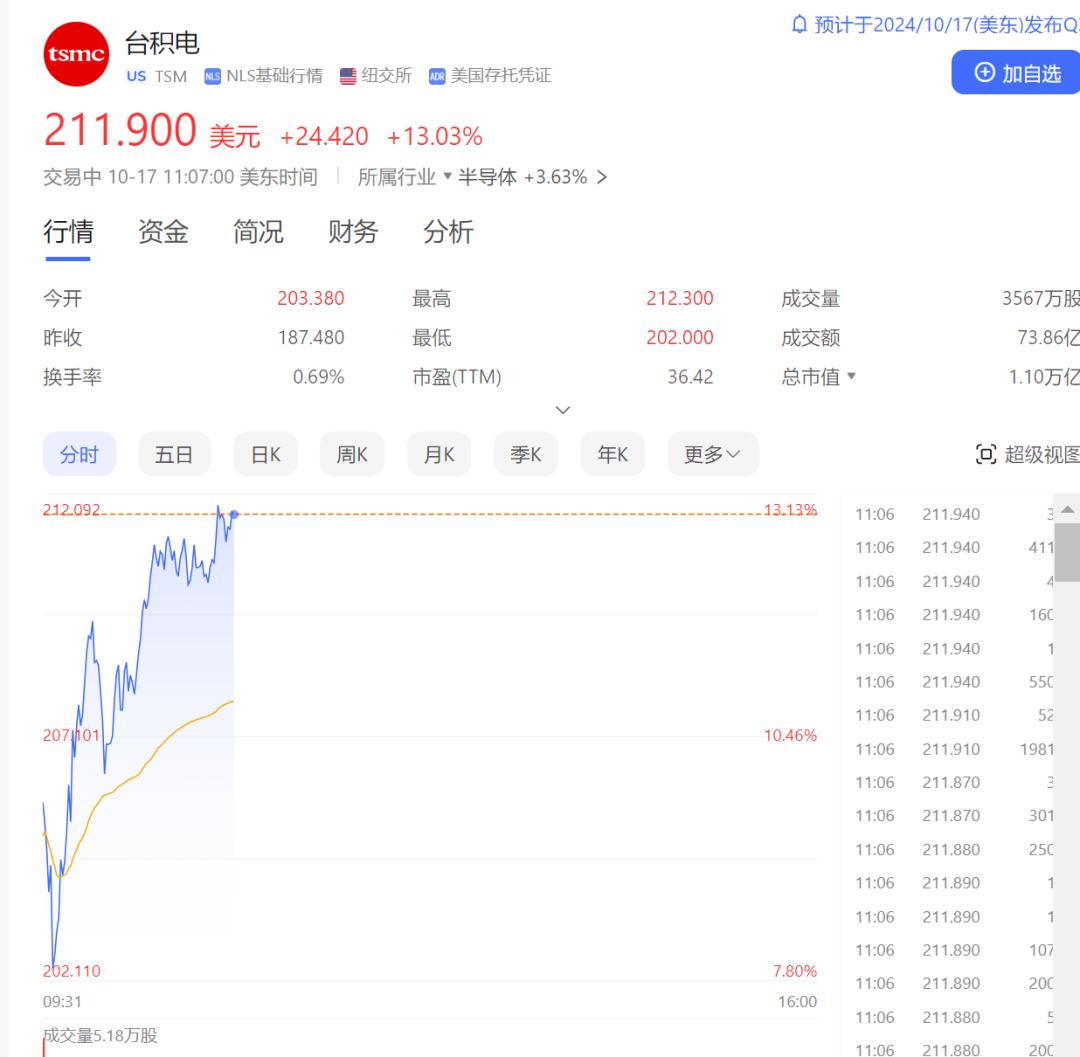Click the 成交量5.18万股 volume label
Viewport: 1080px width, 1057px height.
(x=101, y=1035)
